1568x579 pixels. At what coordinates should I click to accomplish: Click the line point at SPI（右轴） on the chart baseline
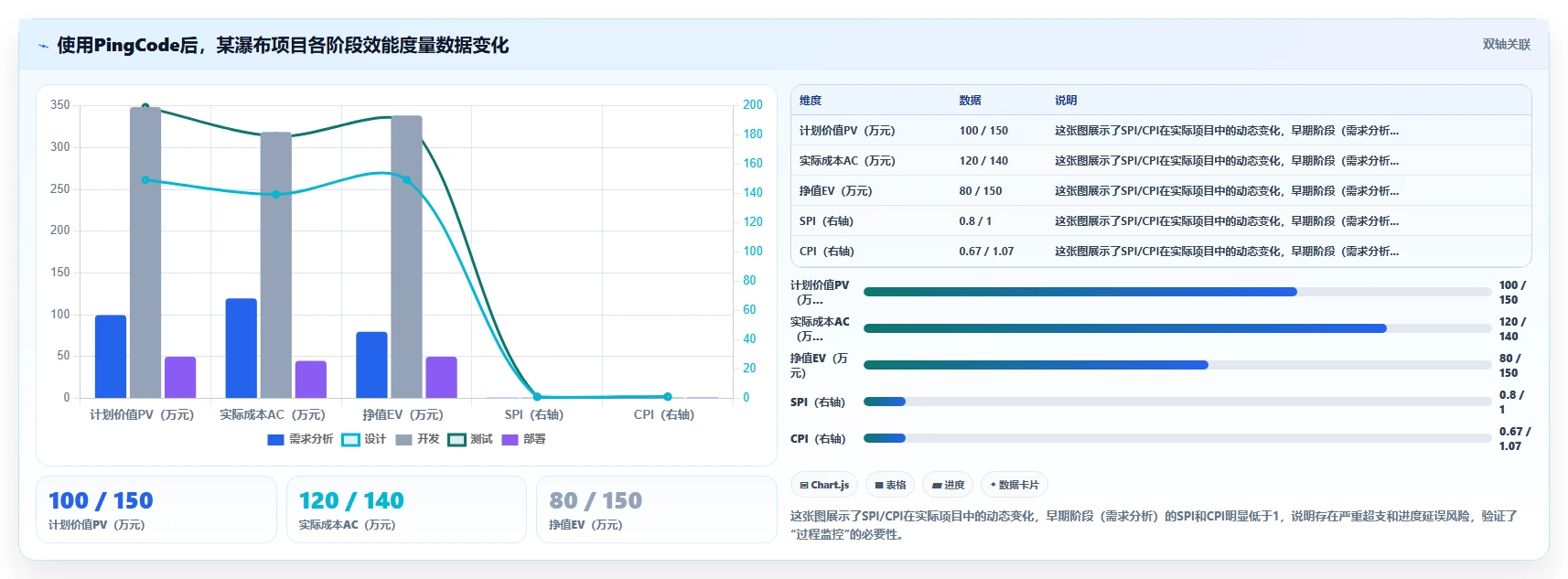(537, 397)
